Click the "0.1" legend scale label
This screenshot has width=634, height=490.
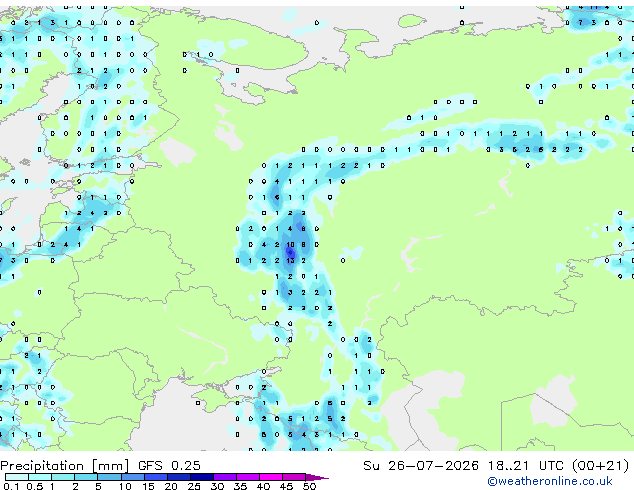click(x=11, y=486)
